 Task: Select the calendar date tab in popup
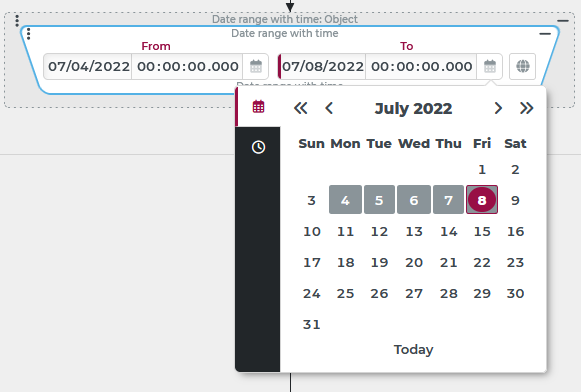(x=258, y=107)
